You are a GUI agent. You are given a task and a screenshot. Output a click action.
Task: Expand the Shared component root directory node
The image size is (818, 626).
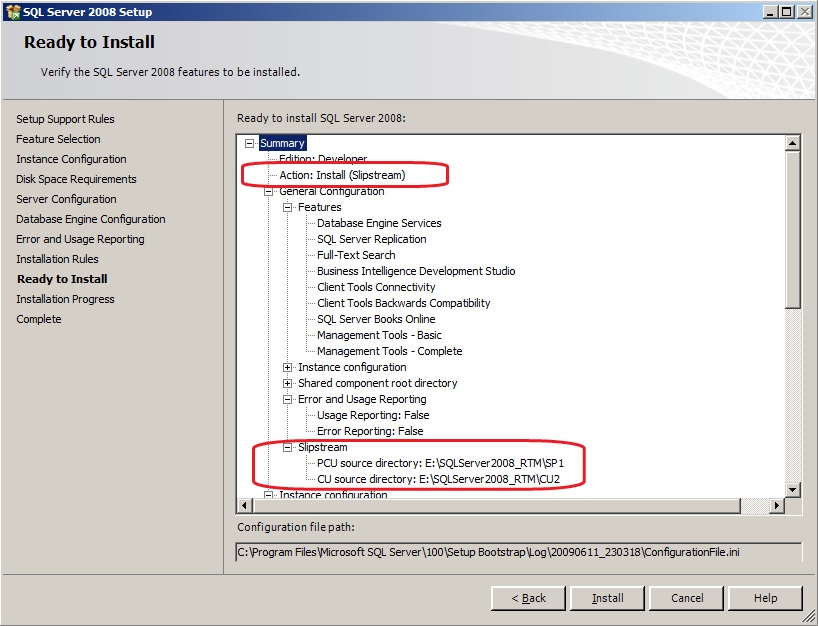[x=288, y=383]
